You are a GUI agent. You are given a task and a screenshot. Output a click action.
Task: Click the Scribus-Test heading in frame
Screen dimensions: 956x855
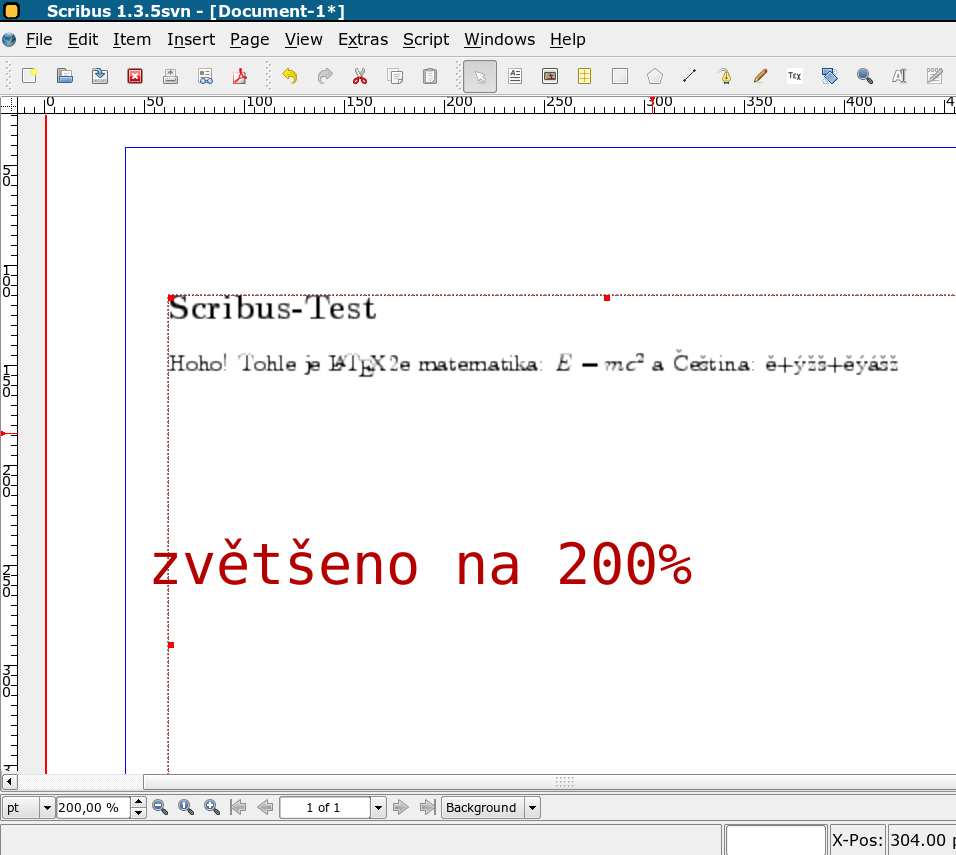[x=272, y=308]
